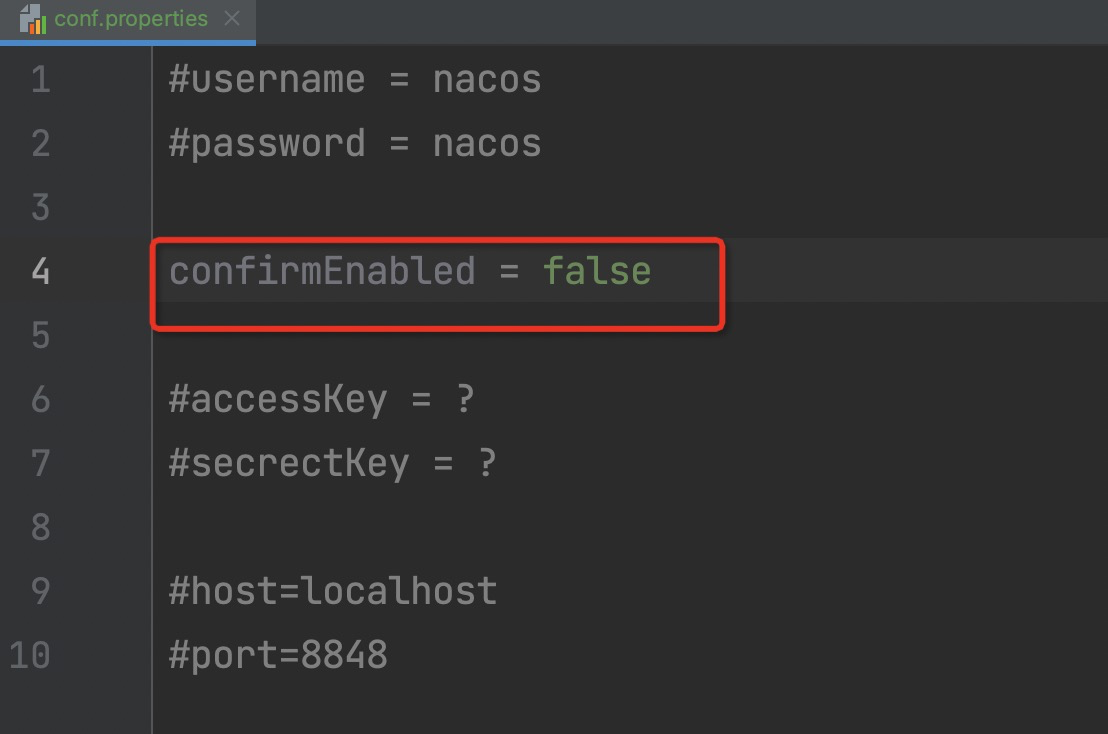Click the confirmEnabled property key

(x=322, y=271)
